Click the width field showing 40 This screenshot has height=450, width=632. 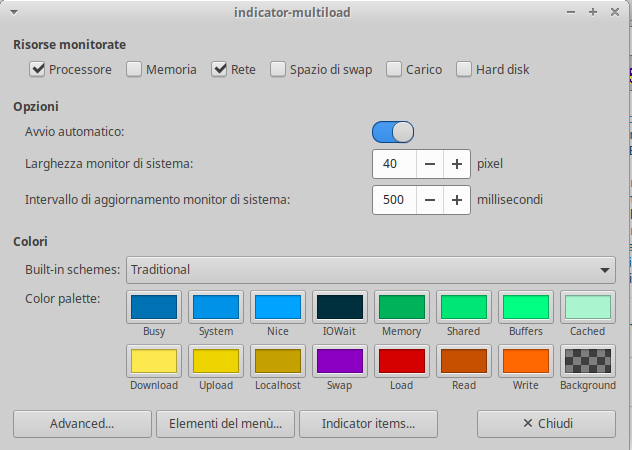coord(395,164)
